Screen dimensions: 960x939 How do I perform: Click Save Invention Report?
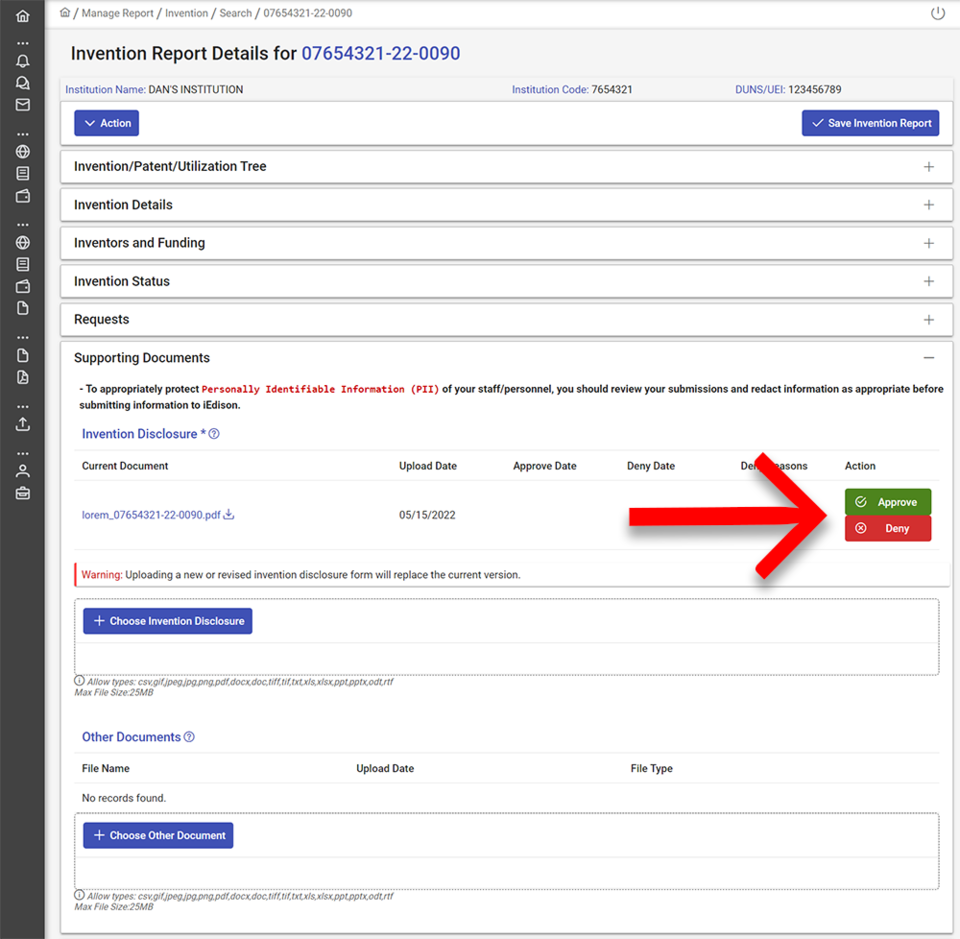(869, 122)
